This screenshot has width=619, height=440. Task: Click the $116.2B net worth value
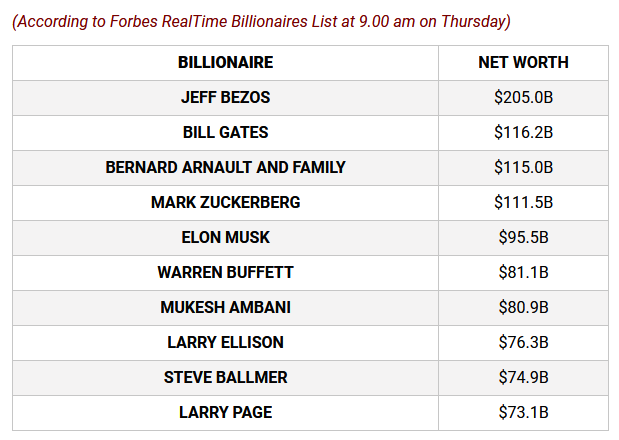(x=523, y=133)
